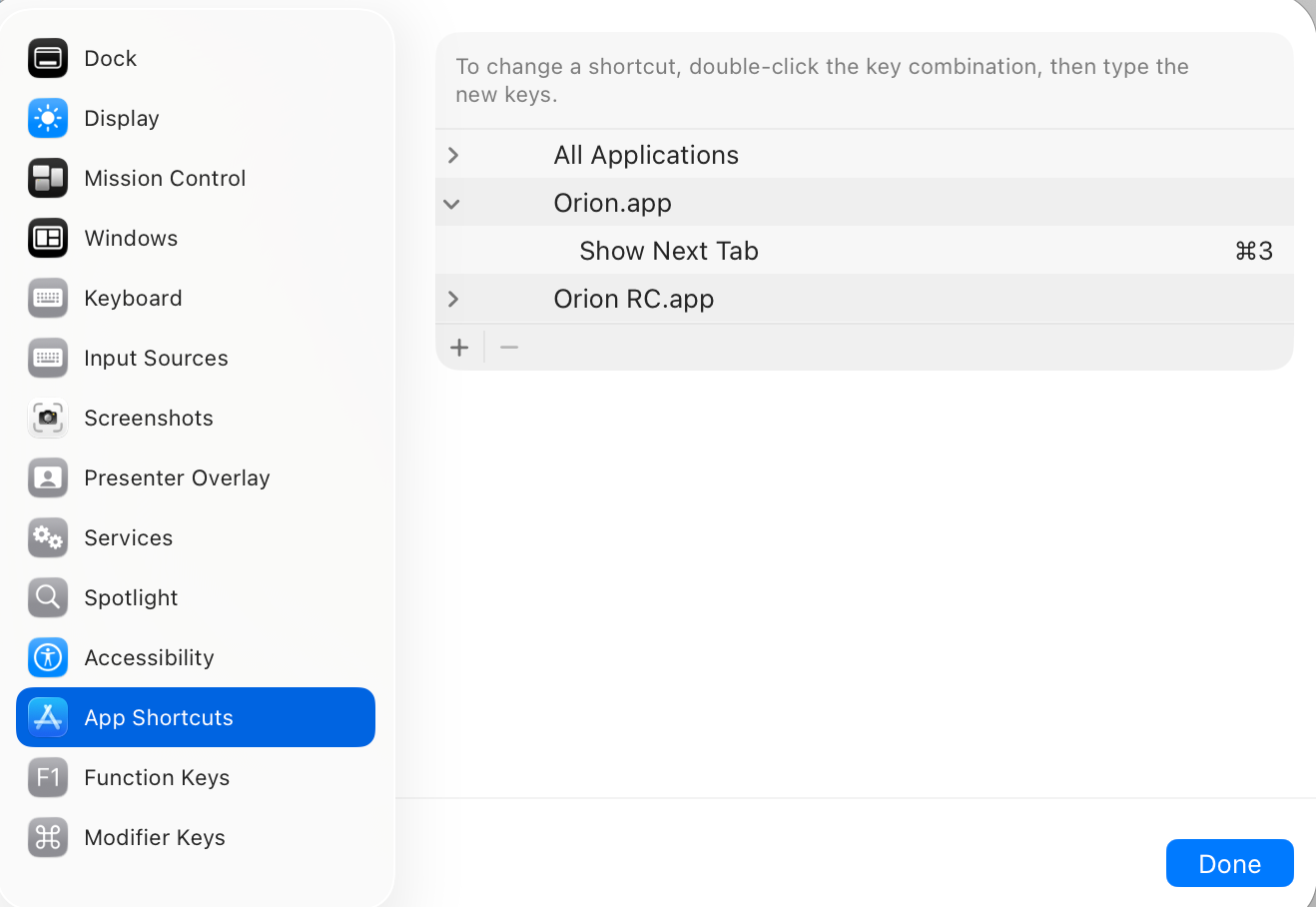Collapse the Orion.app group
This screenshot has height=907, width=1316.
click(x=452, y=204)
